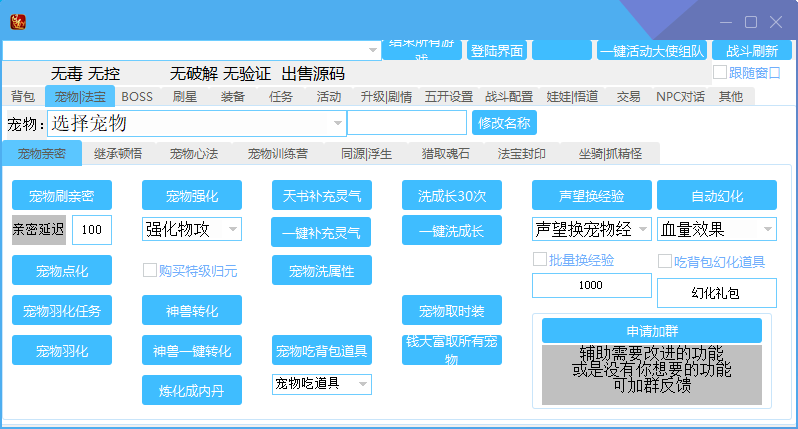798x429 pixels.
Task: Check the 批量换经验 option
Action: [x=540, y=260]
